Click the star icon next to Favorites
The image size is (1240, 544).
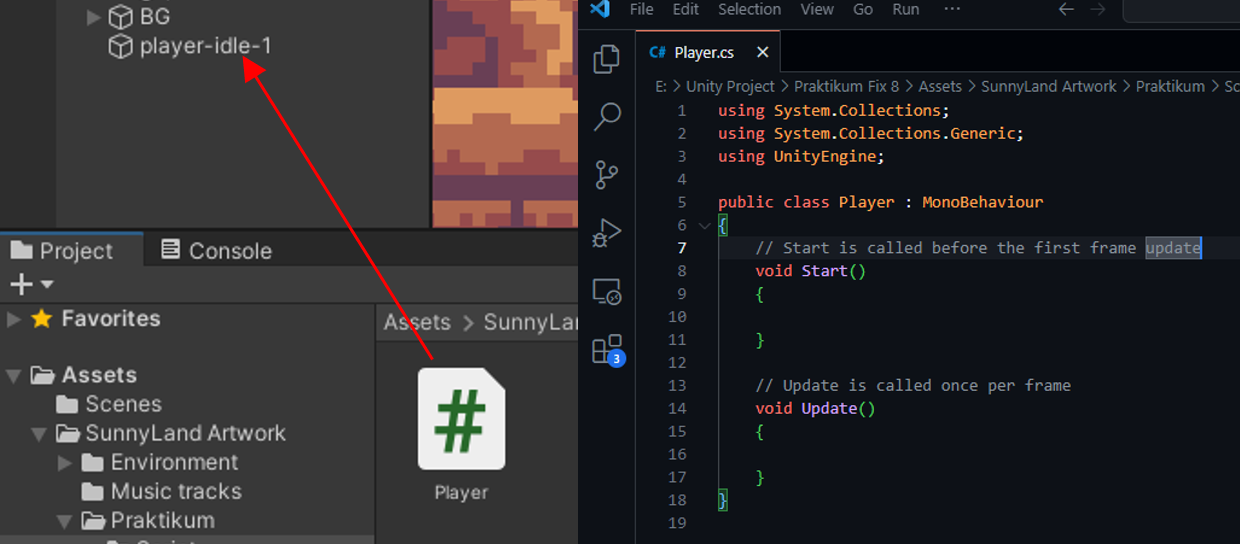(x=41, y=319)
